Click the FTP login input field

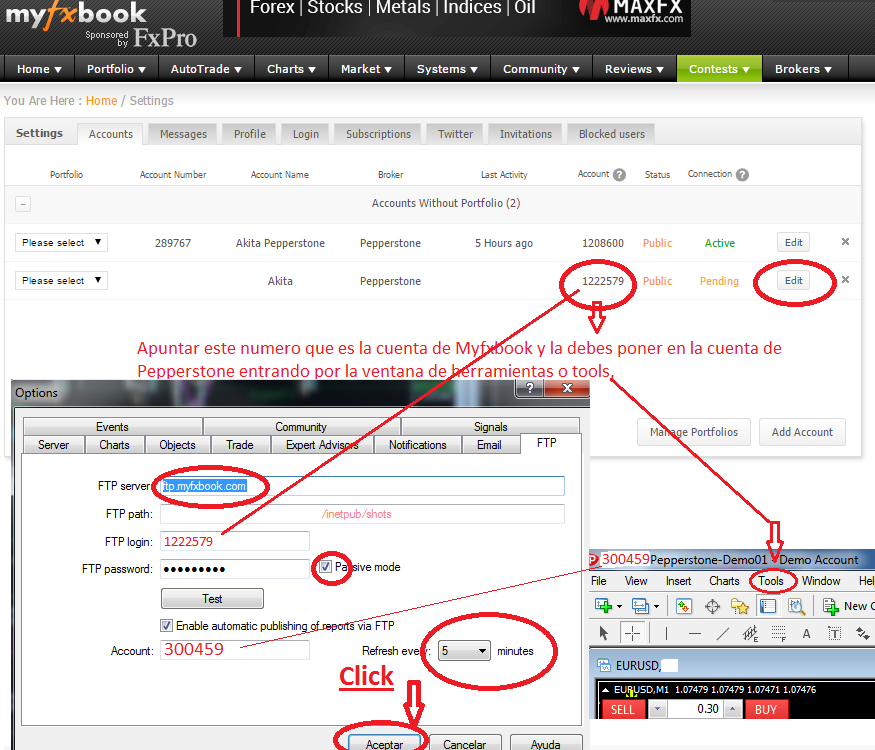234,541
